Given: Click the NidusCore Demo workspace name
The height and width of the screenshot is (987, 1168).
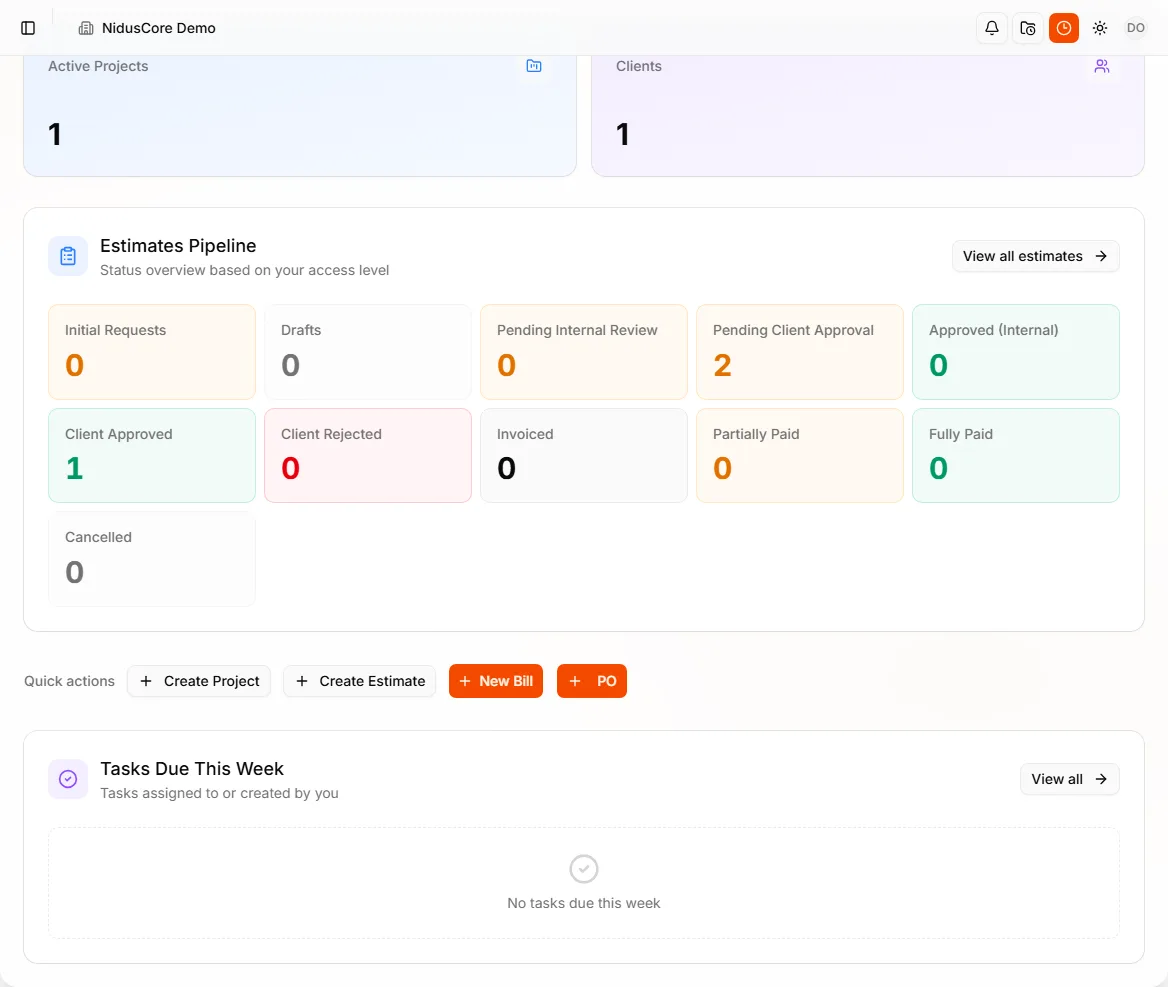Looking at the screenshot, I should 159,28.
